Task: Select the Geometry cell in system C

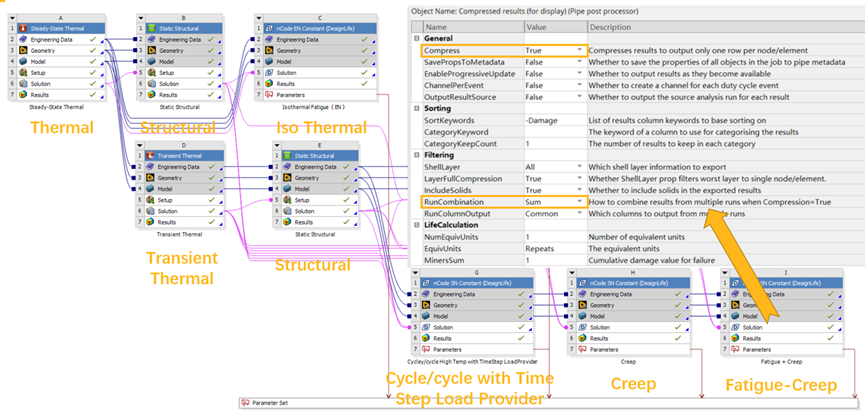Action: 319,51
